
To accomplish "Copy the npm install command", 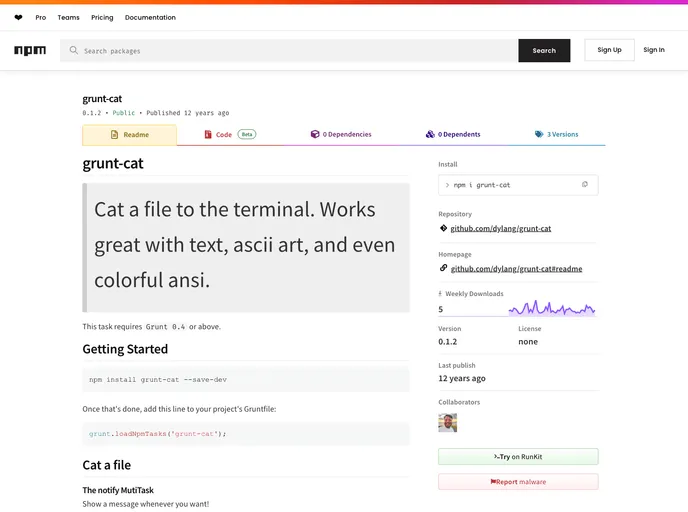I will point(585,185).
